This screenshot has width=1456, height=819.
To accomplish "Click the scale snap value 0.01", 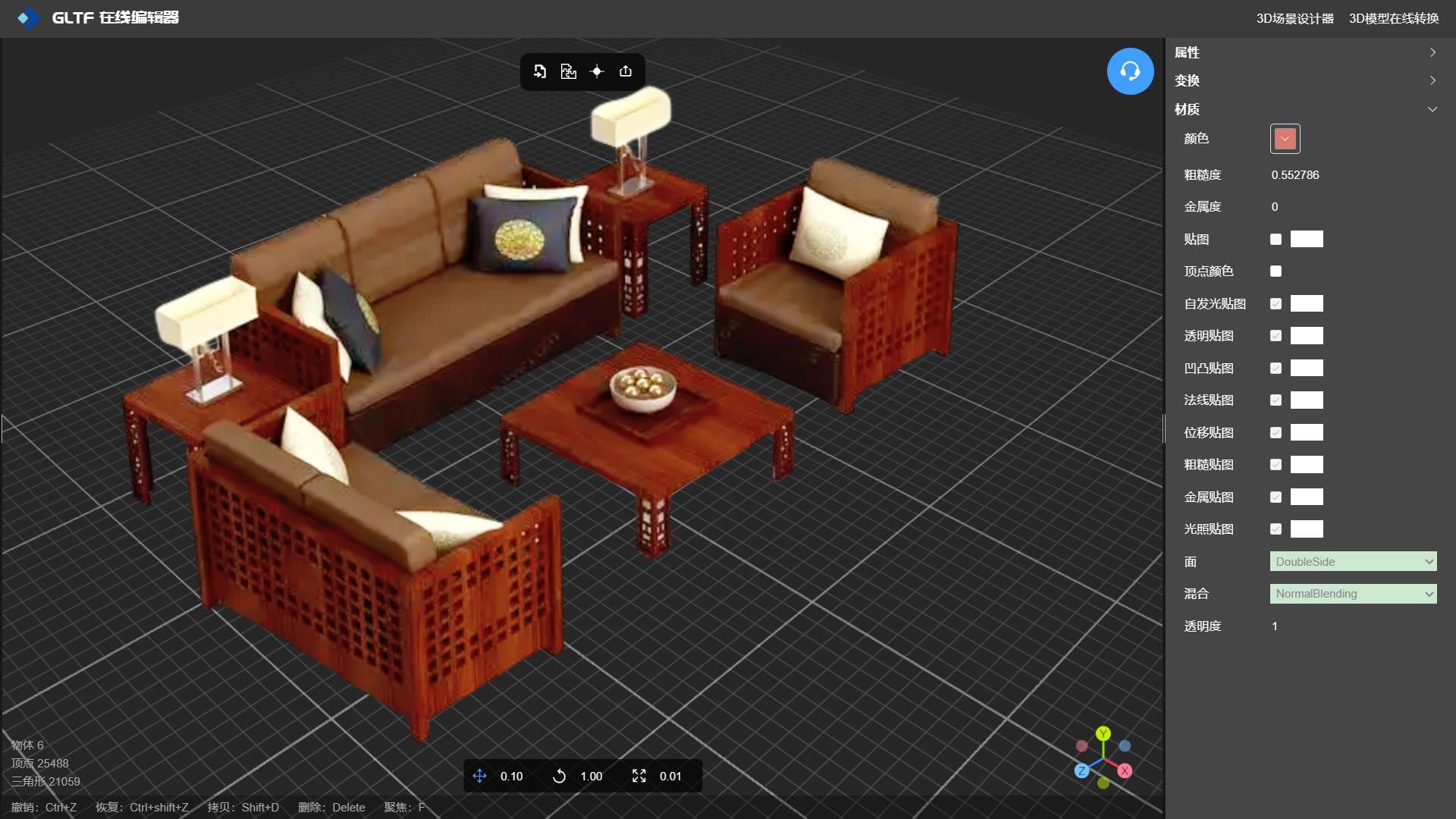I will (x=670, y=776).
